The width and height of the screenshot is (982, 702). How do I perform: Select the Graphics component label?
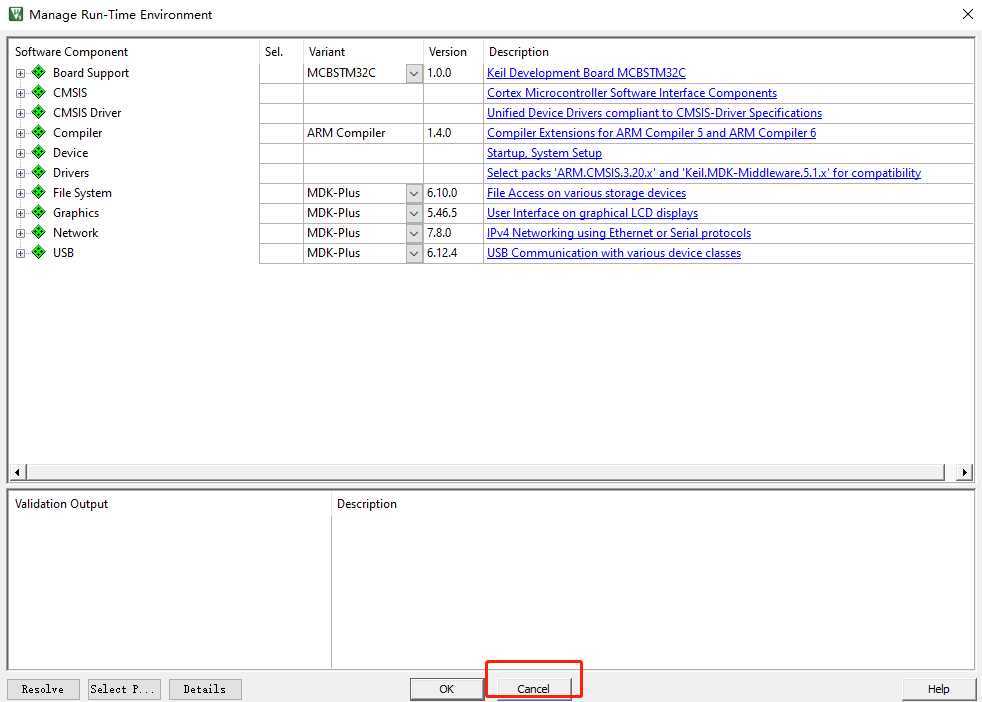tap(76, 213)
